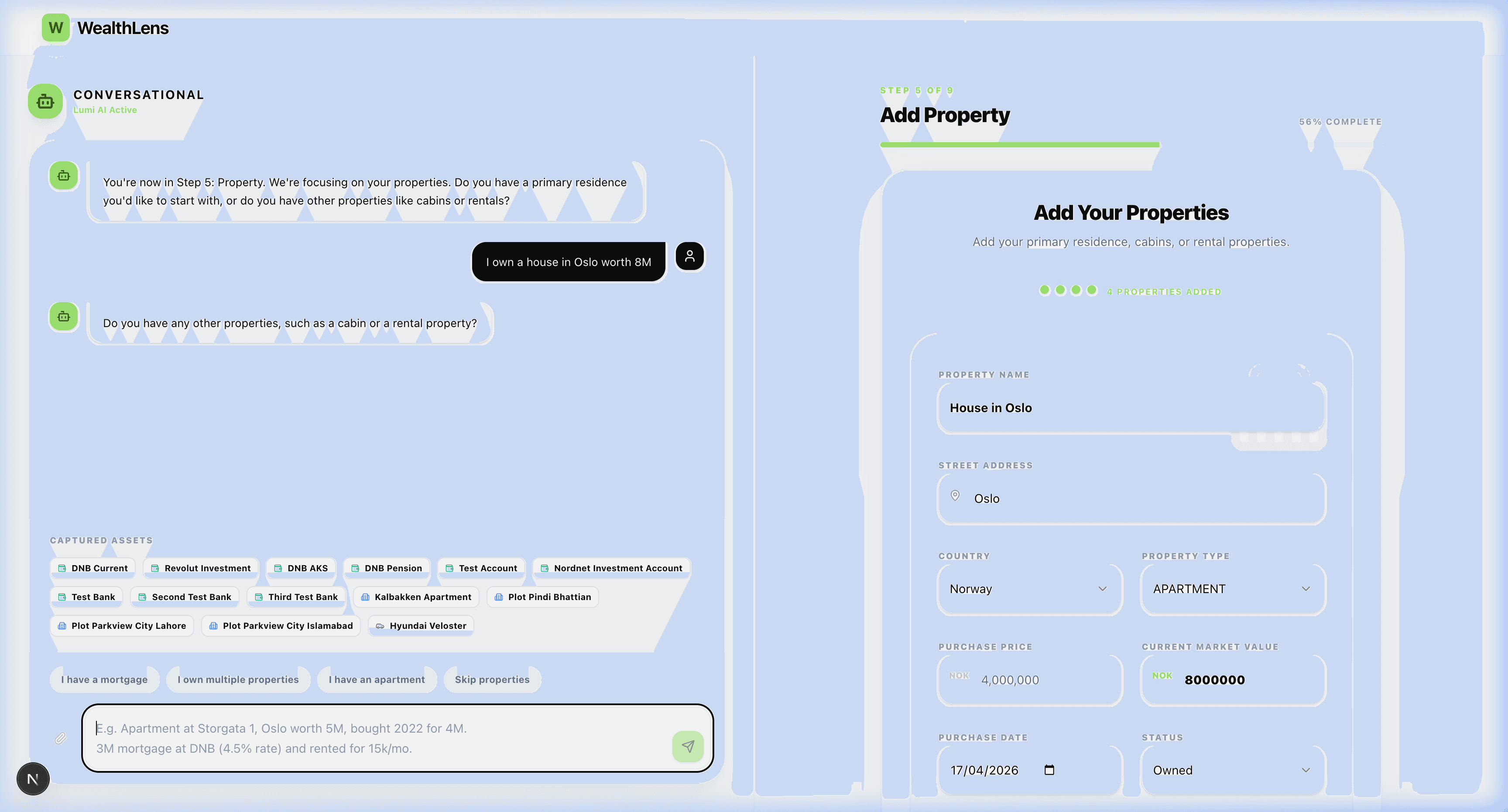Click the 'Skip properties' suggestion chip
1508x812 pixels.
[x=492, y=679]
